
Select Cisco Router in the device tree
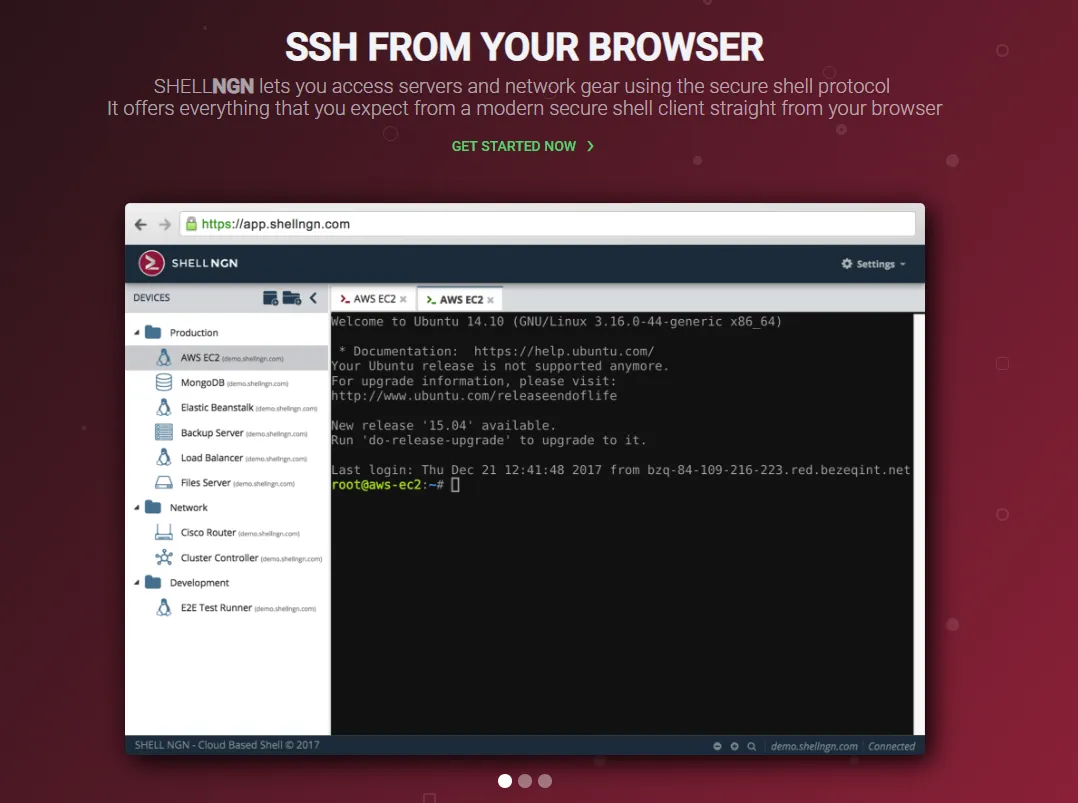coord(228,533)
